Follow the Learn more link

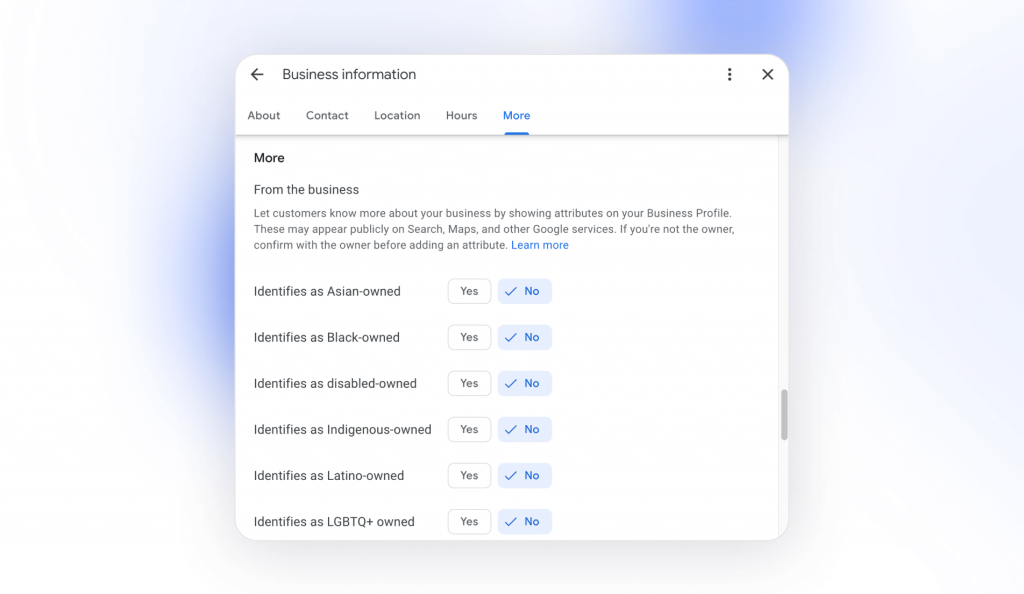pos(540,245)
